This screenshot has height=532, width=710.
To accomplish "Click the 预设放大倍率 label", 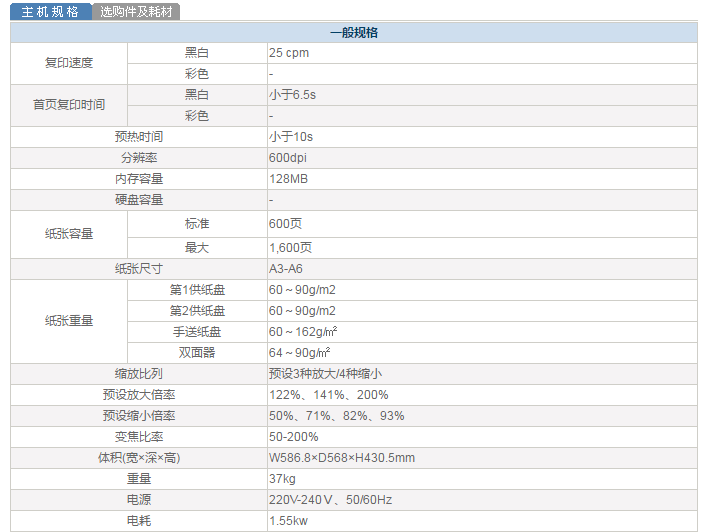I will (139, 395).
